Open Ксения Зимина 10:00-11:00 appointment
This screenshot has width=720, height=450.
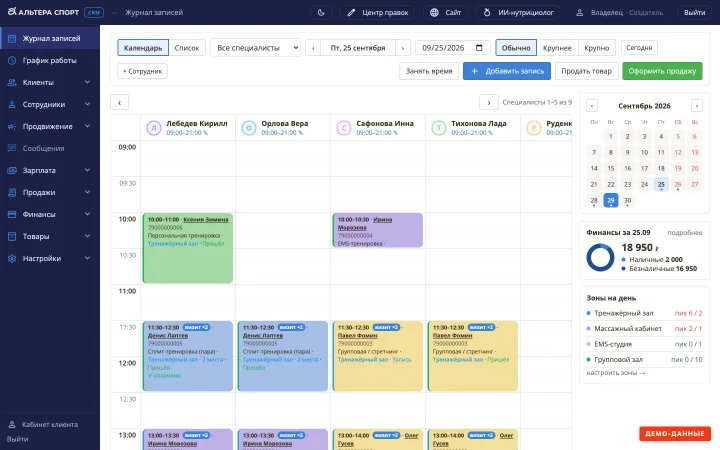(x=188, y=248)
